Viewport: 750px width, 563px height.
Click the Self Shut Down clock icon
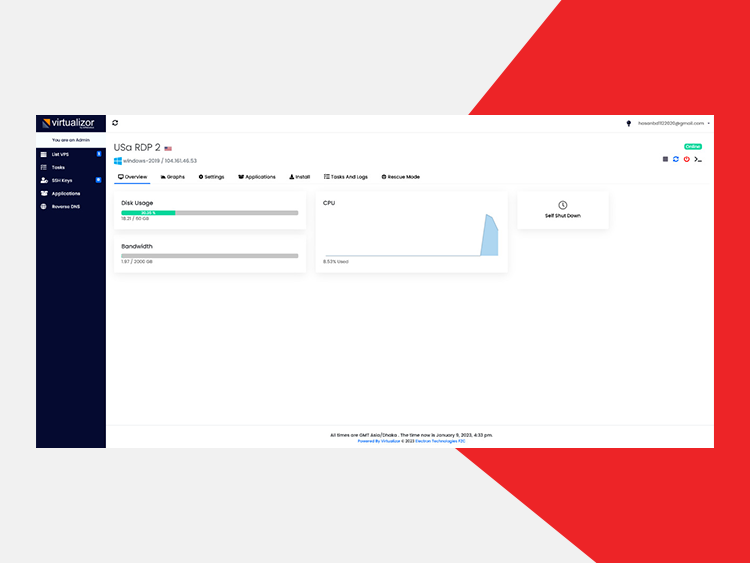pos(562,205)
